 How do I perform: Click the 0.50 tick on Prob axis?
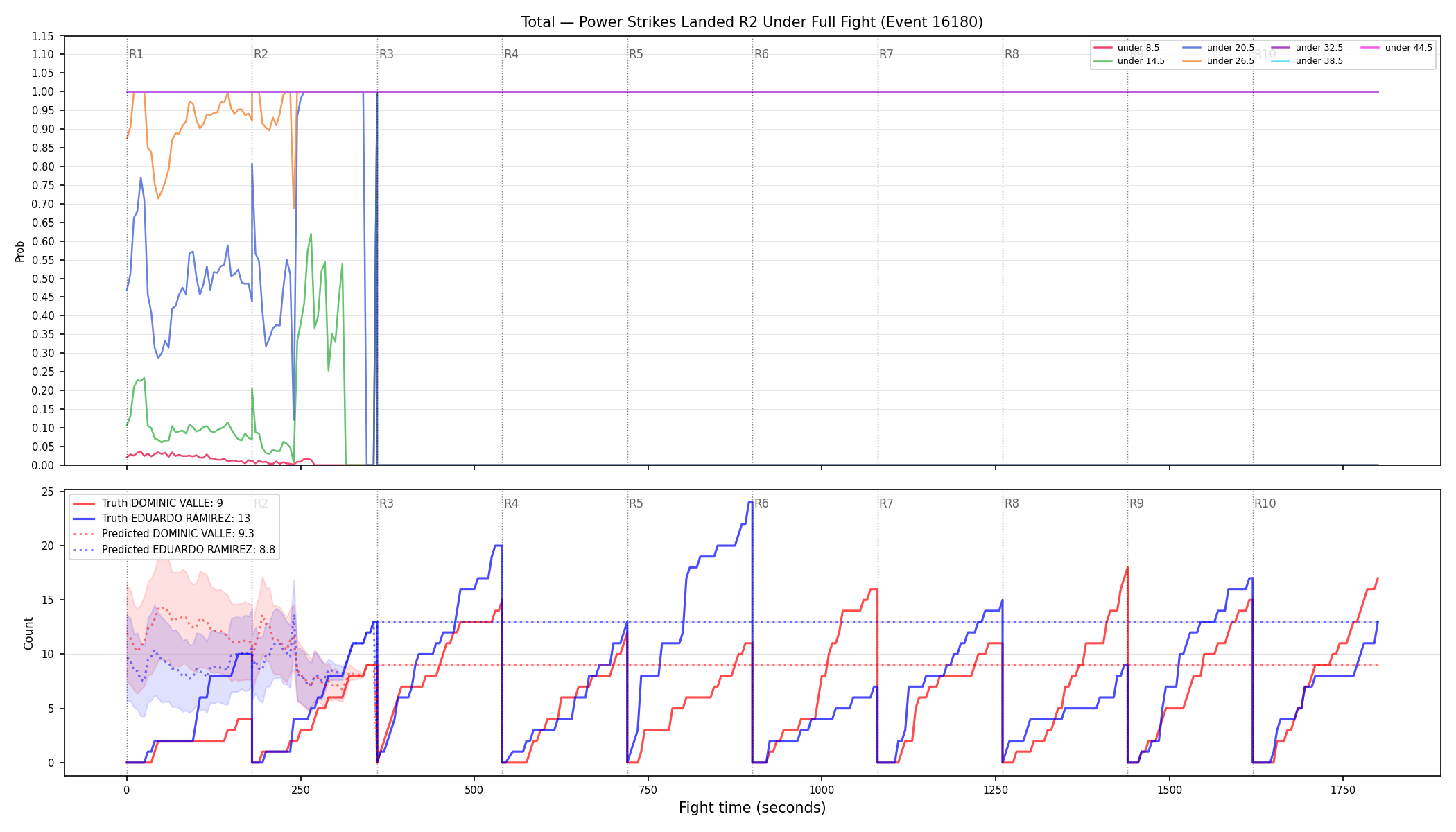[43, 279]
